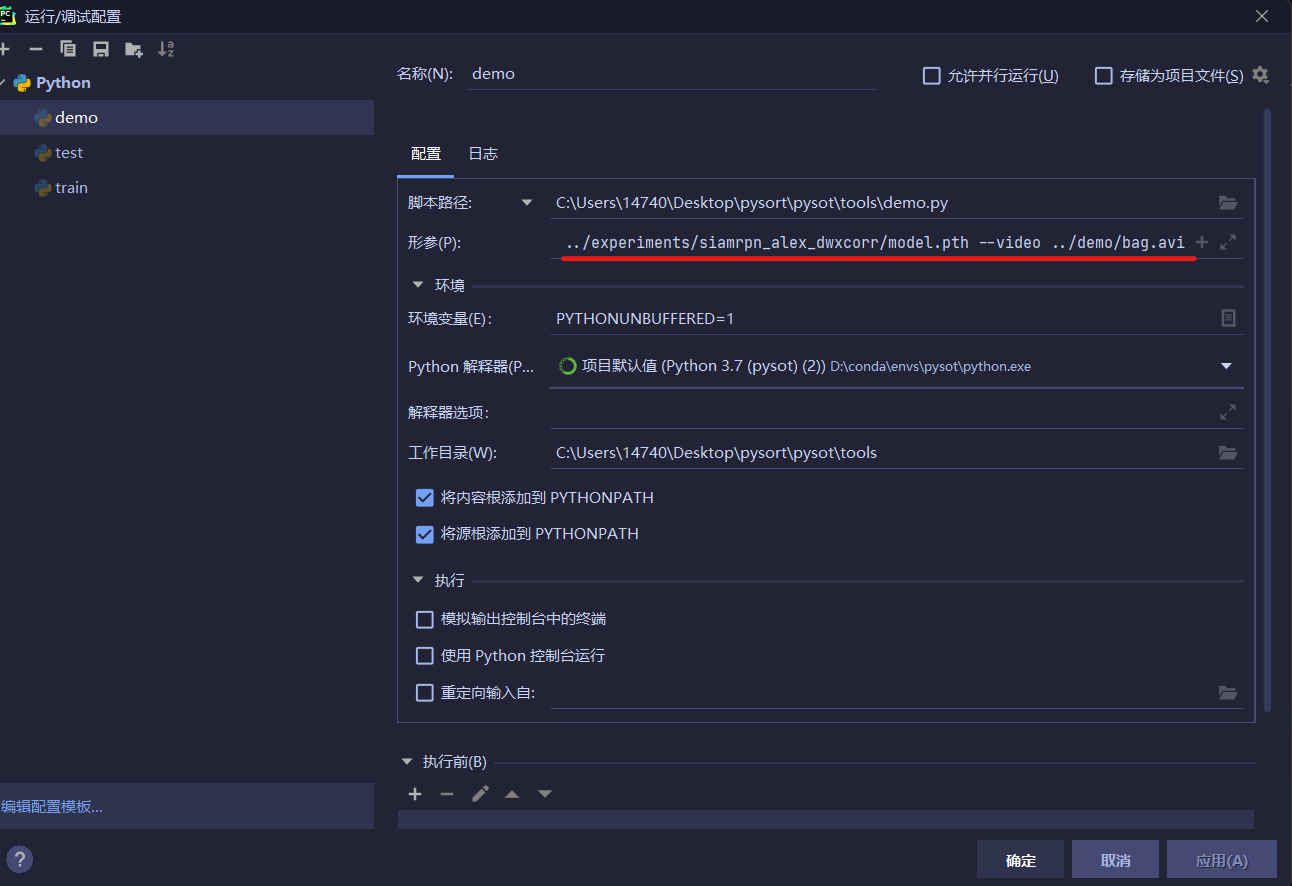Viewport: 1292px width, 886px height.
Task: Open the Python interpreter dropdown
Action: [x=1227, y=366]
